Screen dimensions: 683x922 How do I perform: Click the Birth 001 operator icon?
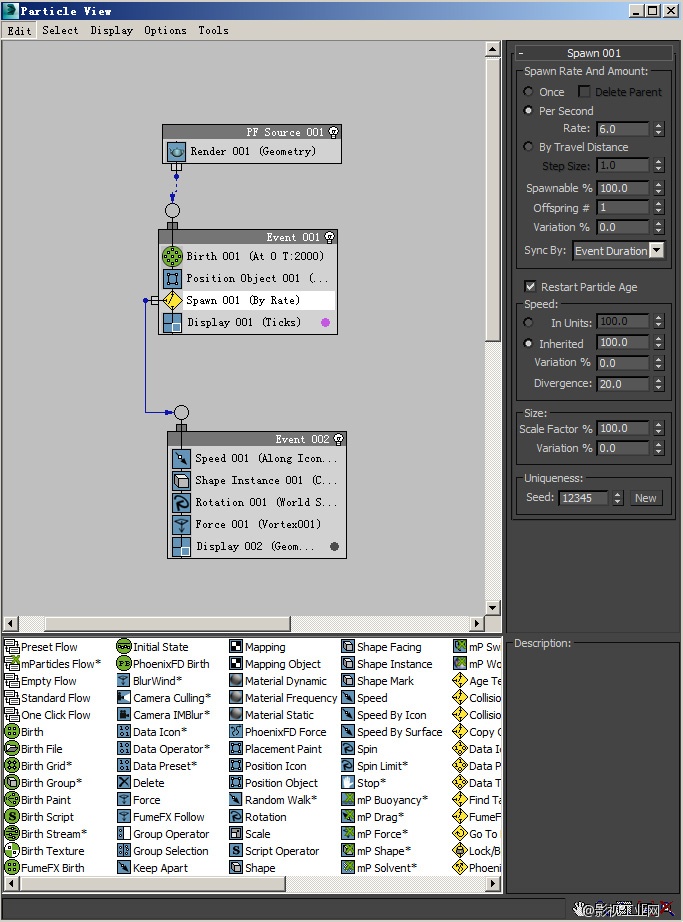click(x=172, y=256)
